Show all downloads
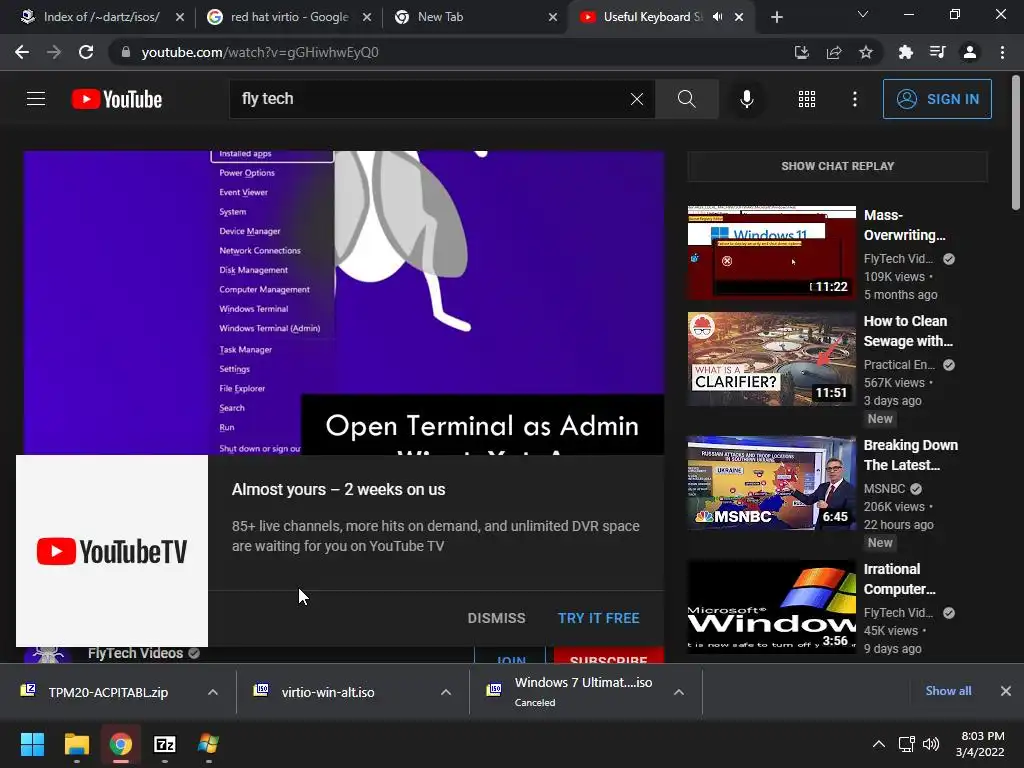Viewport: 1024px width, 768px height. click(948, 691)
